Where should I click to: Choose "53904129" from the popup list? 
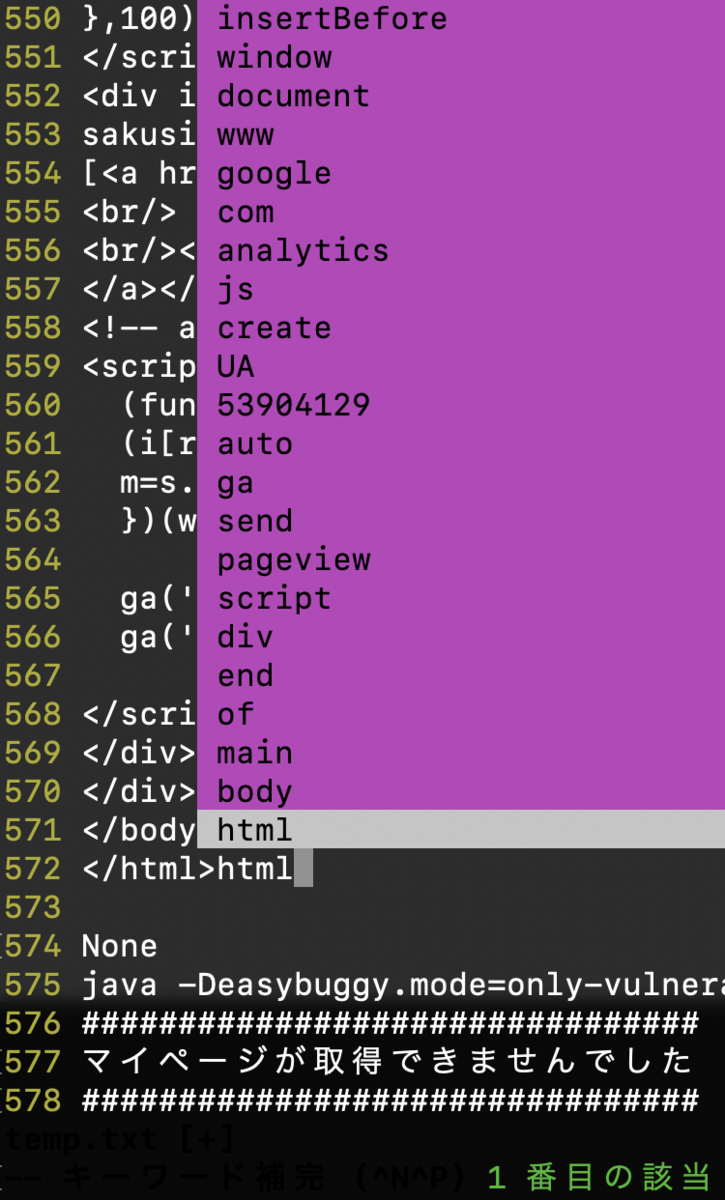tap(292, 405)
